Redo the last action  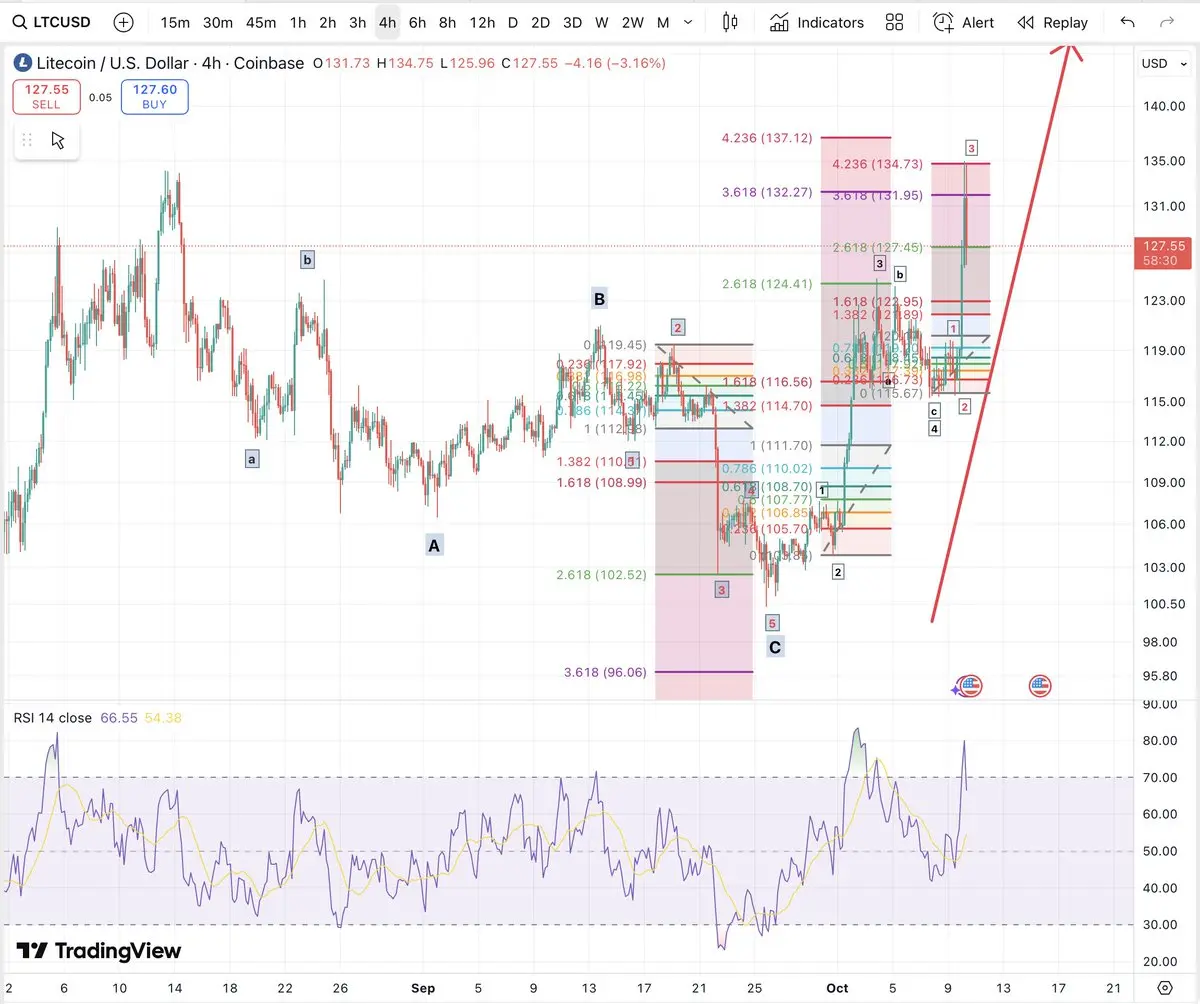pyautogui.click(x=1166, y=22)
